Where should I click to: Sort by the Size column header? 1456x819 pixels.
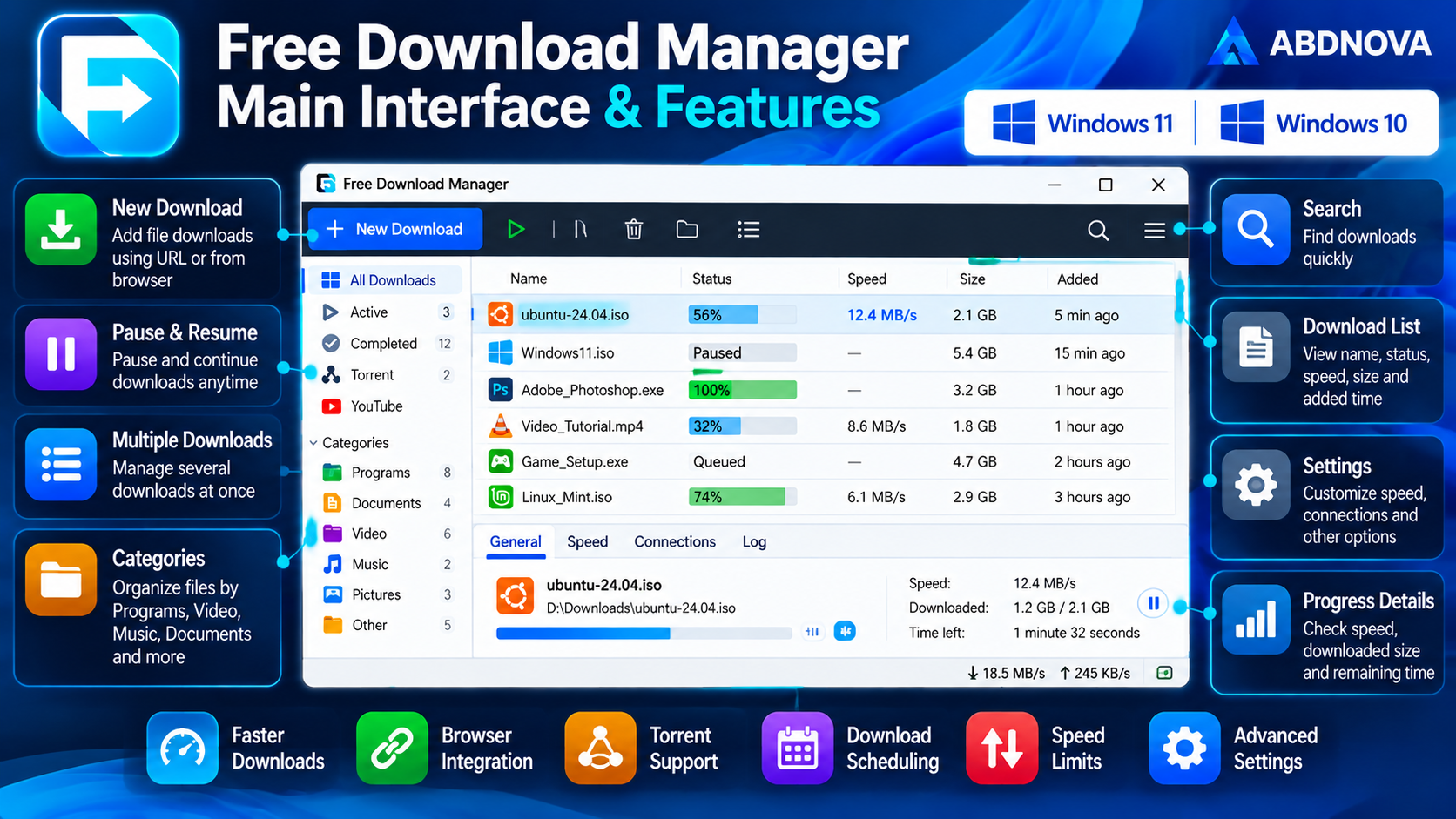[972, 279]
